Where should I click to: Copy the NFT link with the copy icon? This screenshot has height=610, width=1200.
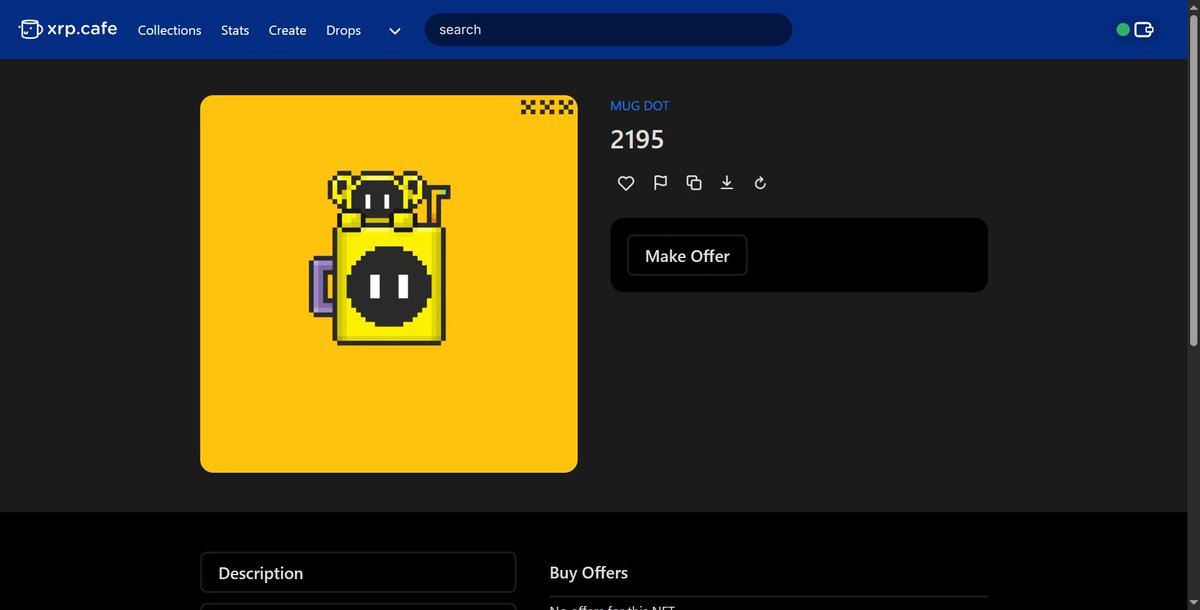694,183
